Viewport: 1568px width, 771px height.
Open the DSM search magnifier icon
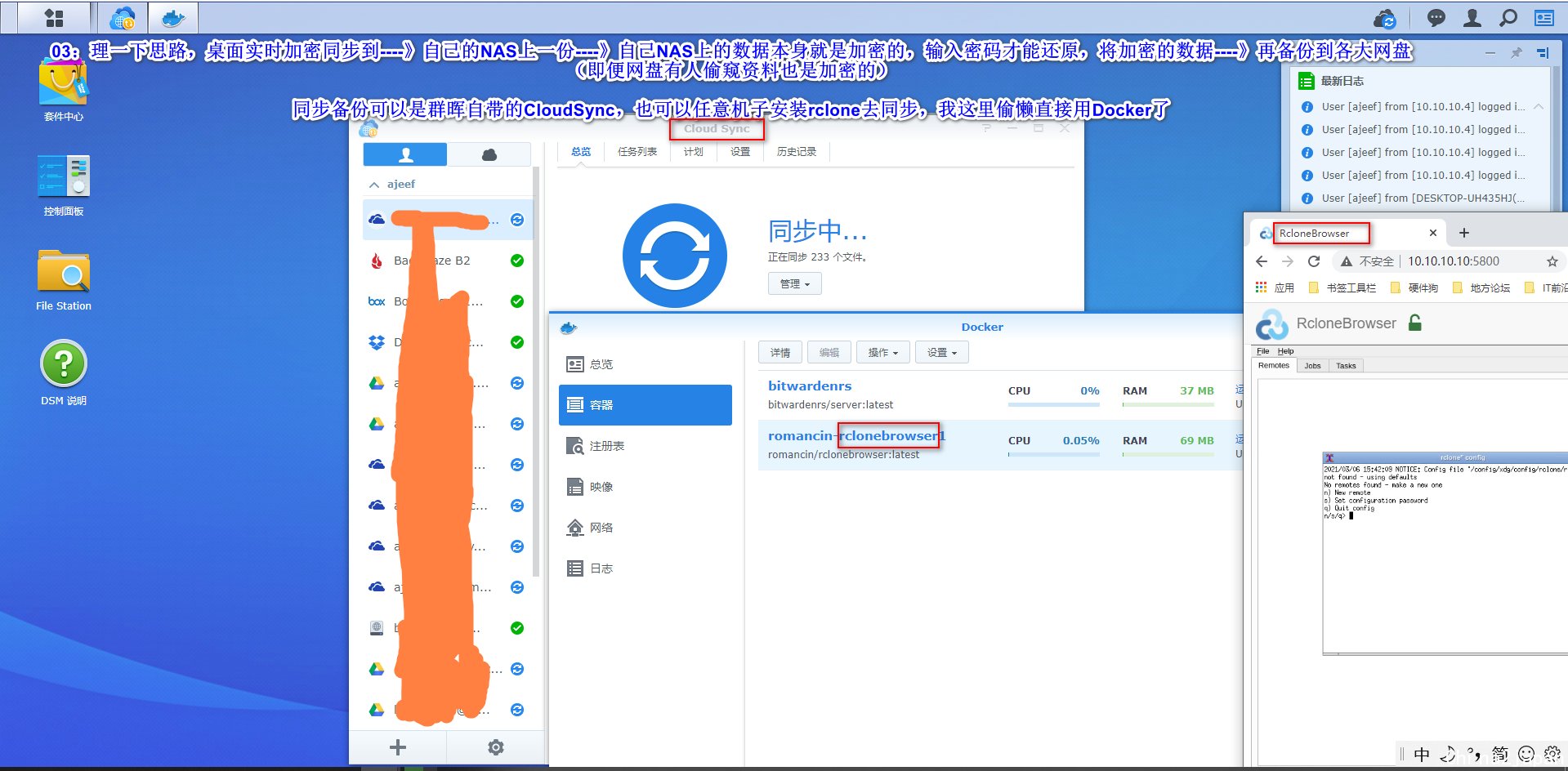(x=1508, y=18)
